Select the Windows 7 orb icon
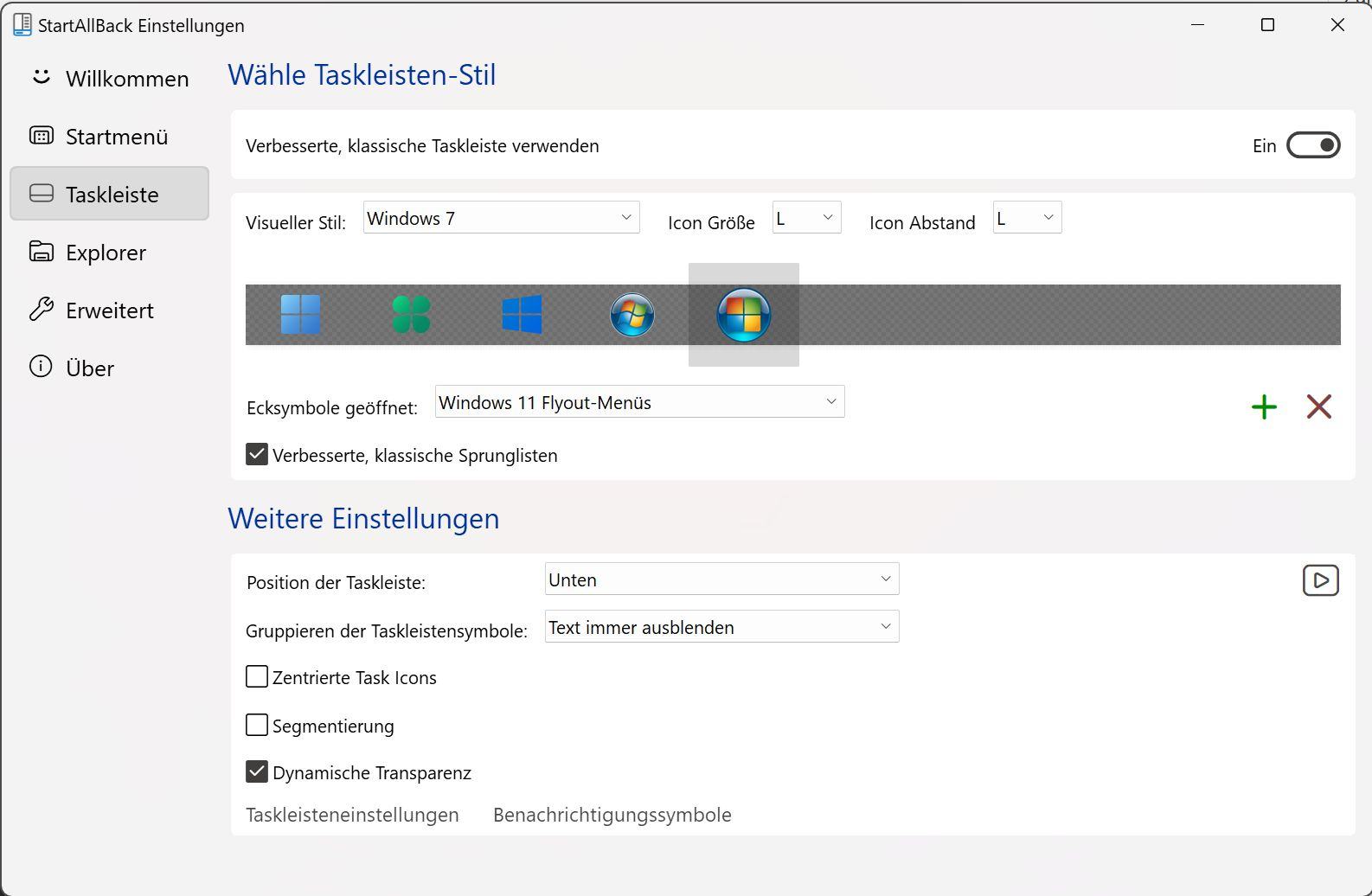This screenshot has width=1372, height=896. [x=632, y=314]
